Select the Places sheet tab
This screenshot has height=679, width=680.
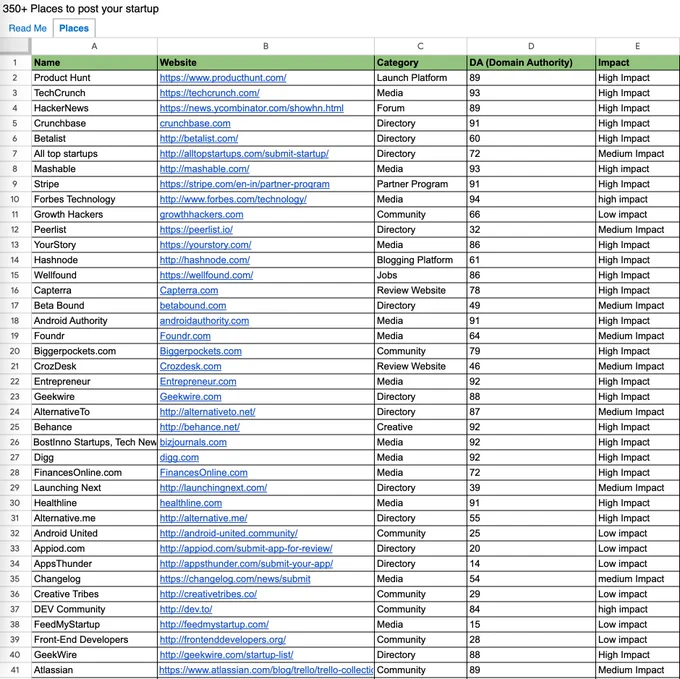[74, 28]
